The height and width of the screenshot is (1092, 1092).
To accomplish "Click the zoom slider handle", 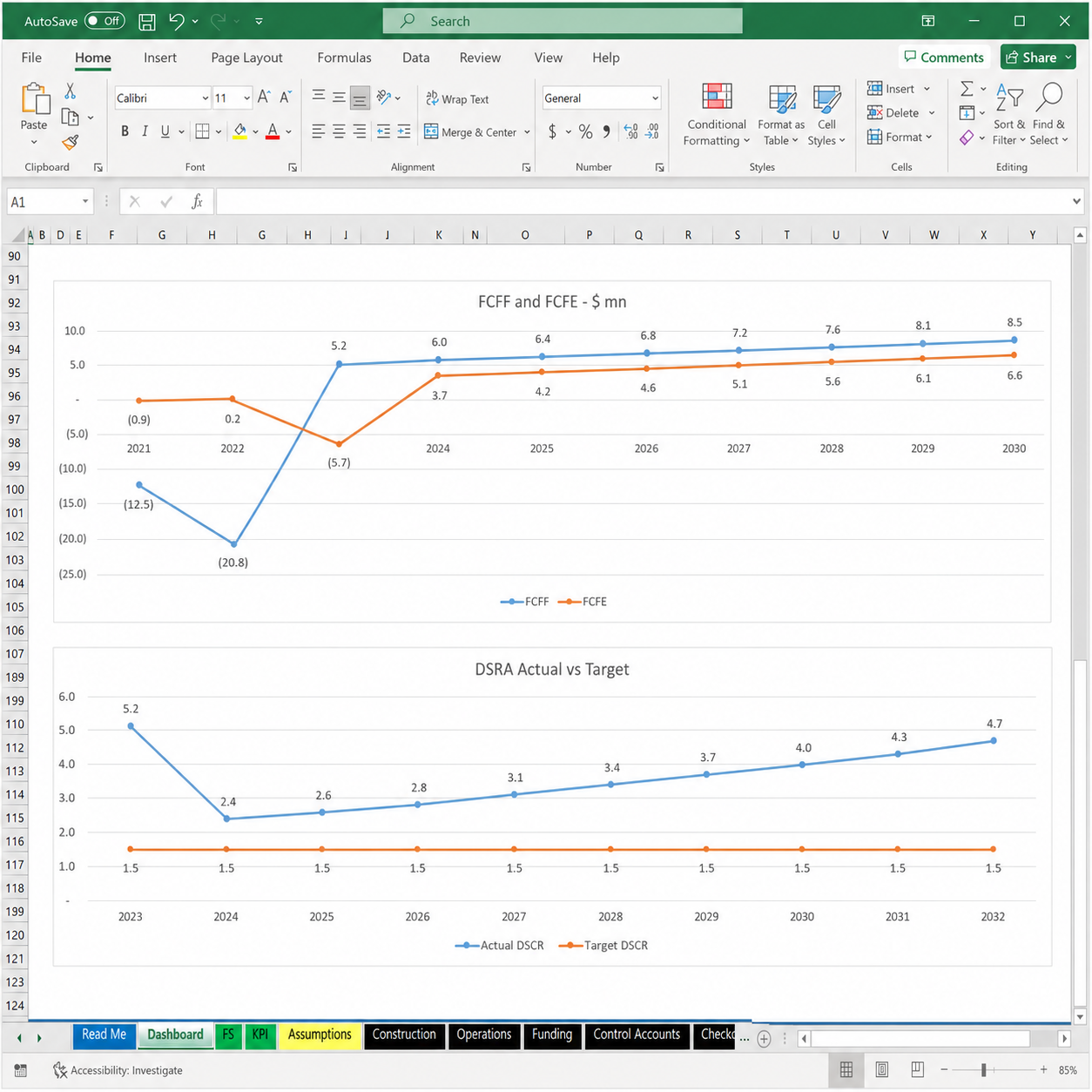I will tap(984, 1069).
